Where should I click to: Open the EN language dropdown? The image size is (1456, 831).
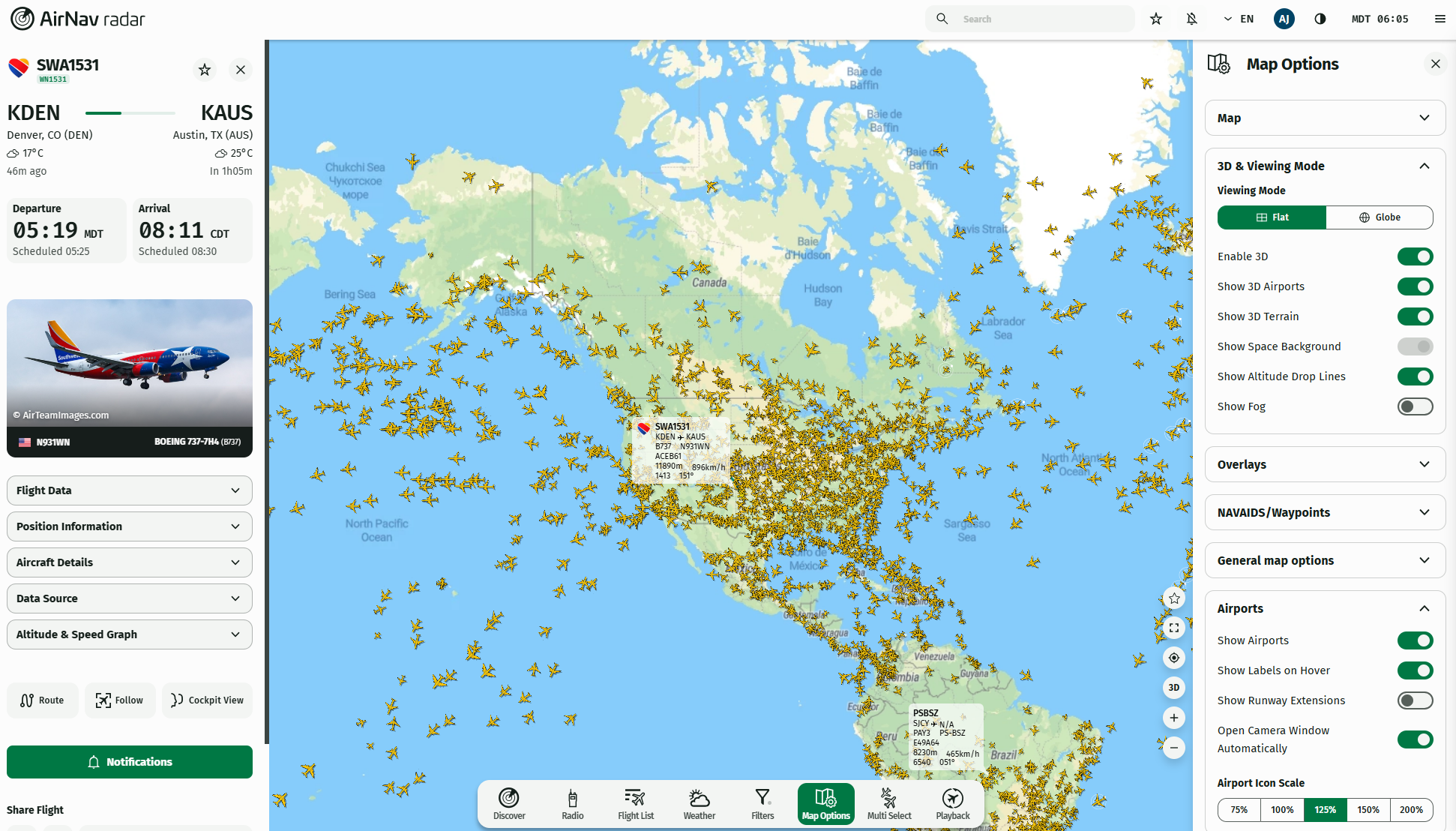pos(1239,19)
